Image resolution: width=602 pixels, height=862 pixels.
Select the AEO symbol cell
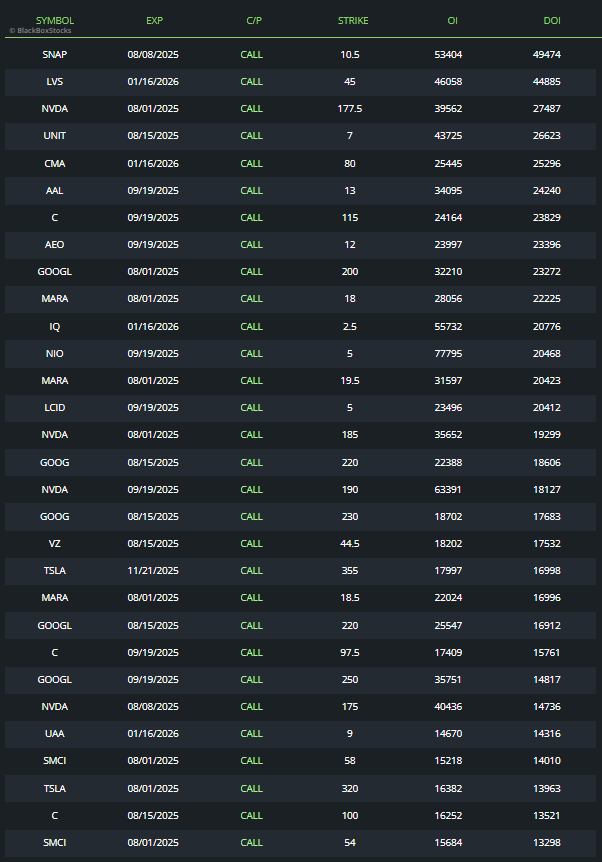click(54, 244)
